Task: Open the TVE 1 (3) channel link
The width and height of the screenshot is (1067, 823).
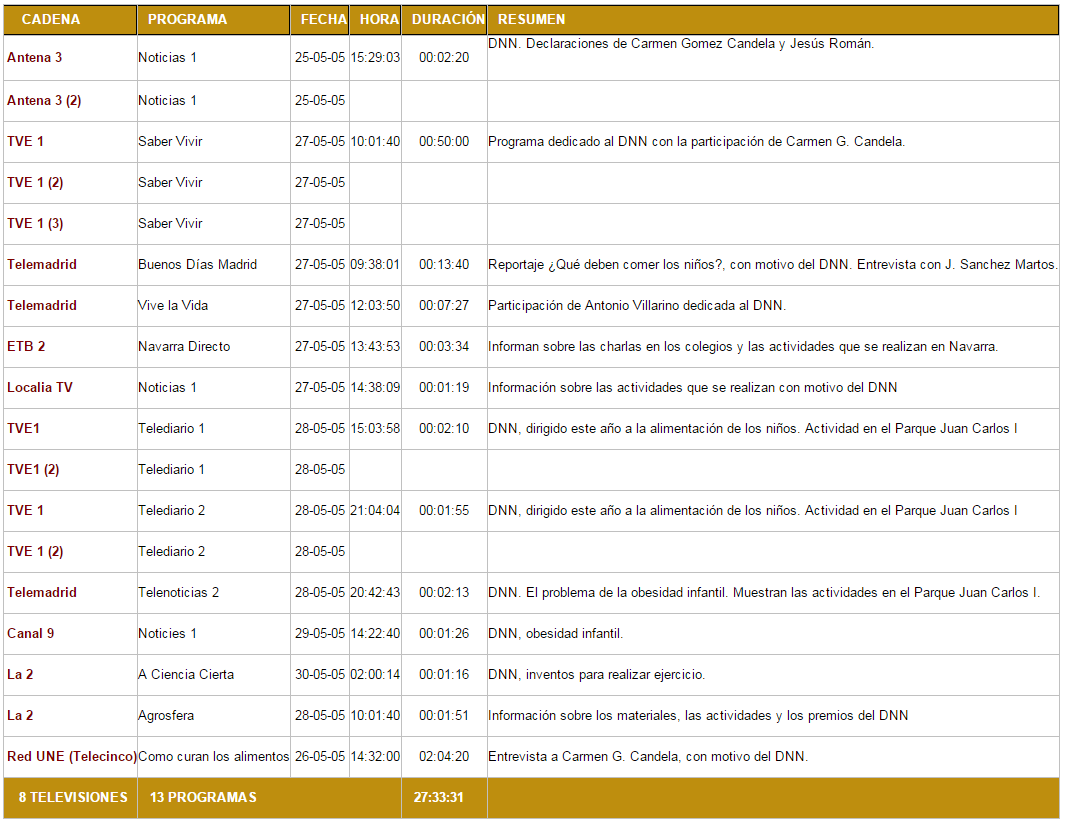Action: (35, 224)
